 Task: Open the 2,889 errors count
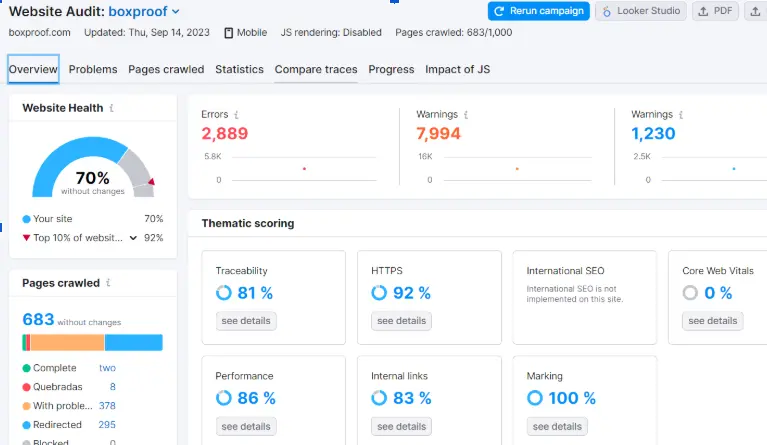225,134
